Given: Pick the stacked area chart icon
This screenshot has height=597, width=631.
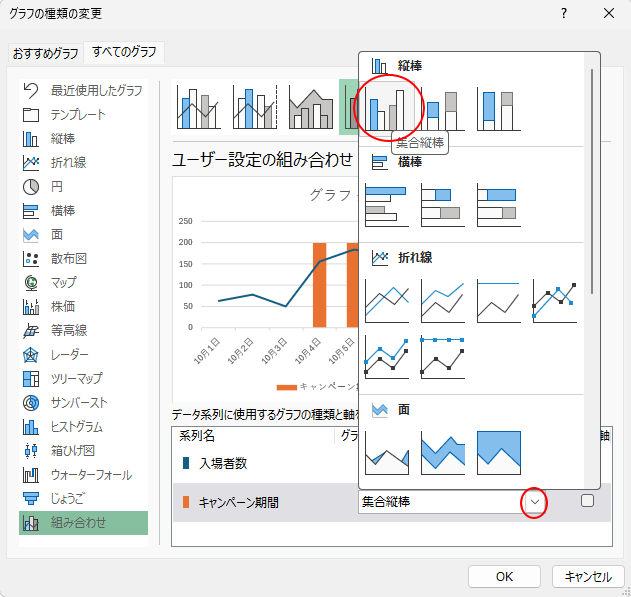Looking at the screenshot, I should point(443,451).
